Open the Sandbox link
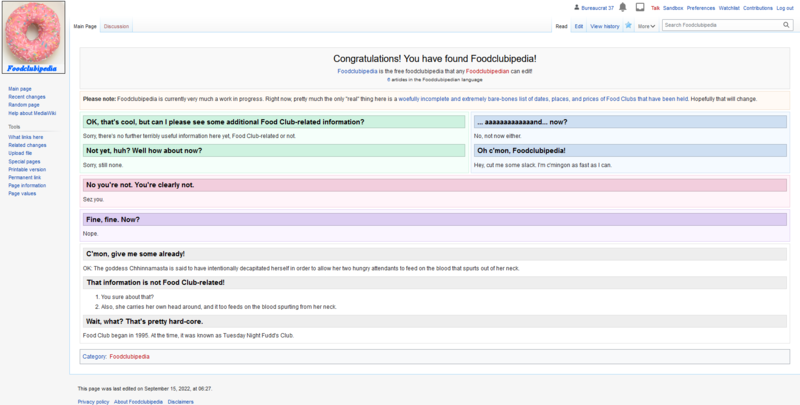Viewport: 800px width, 405px height. (x=673, y=8)
